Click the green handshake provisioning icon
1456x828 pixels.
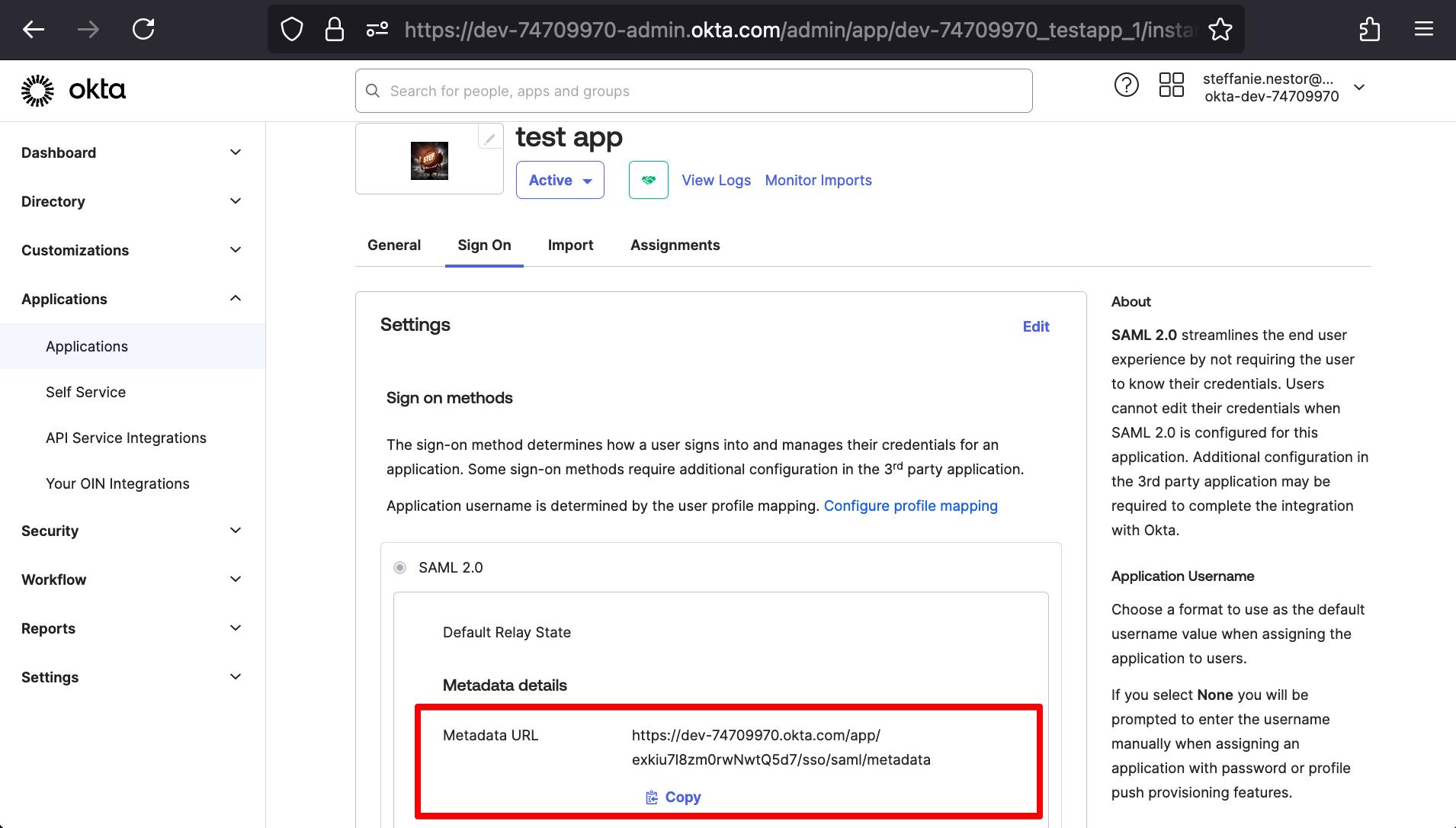coord(649,180)
